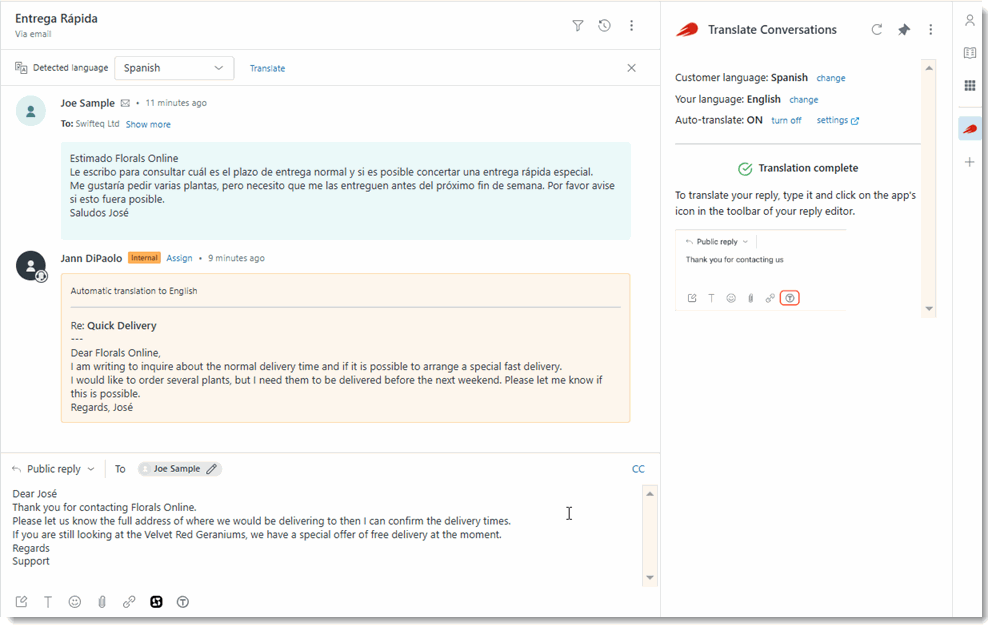Close the detected language bar
The image size is (988, 625).
coord(631,68)
